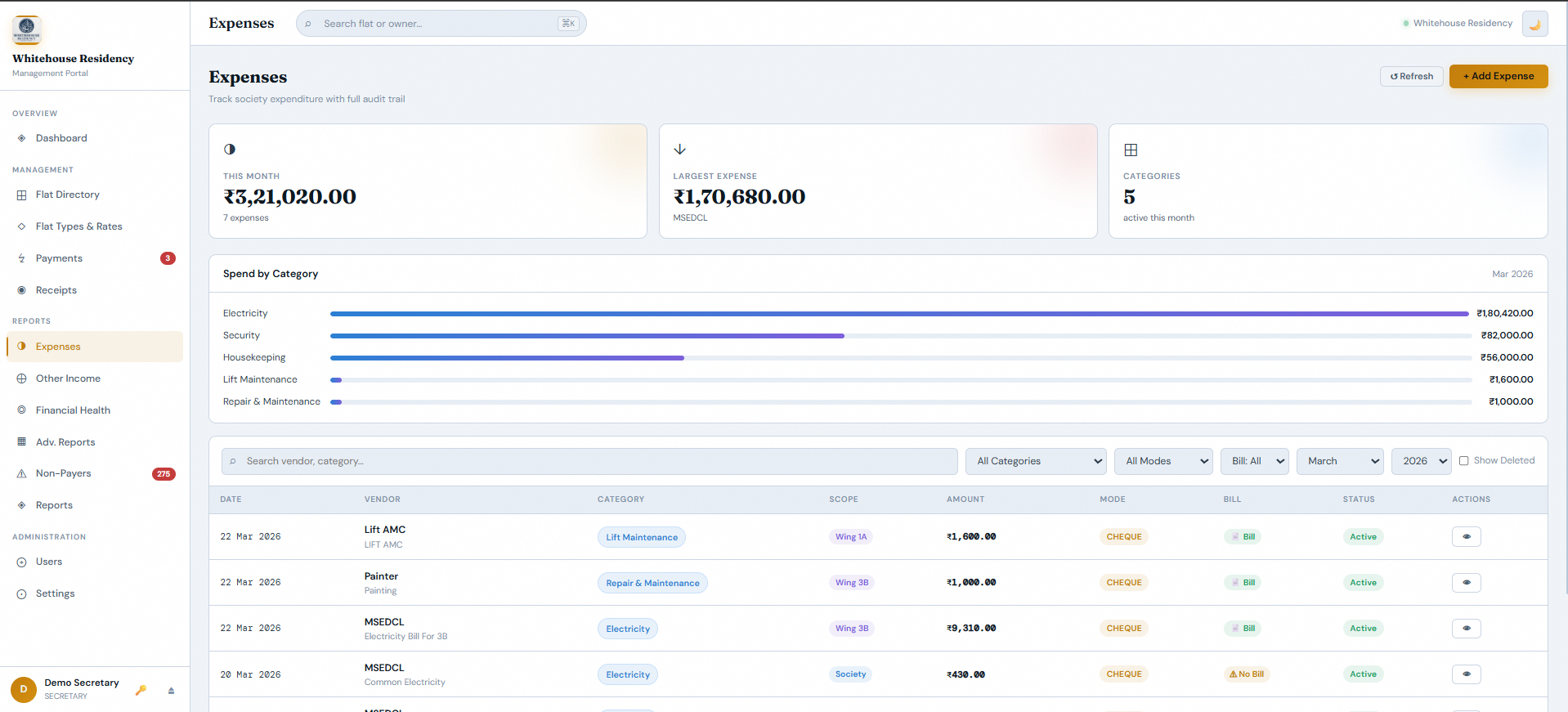Click the Financial Health icon
Viewport: 1568px width, 712px height.
(21, 410)
